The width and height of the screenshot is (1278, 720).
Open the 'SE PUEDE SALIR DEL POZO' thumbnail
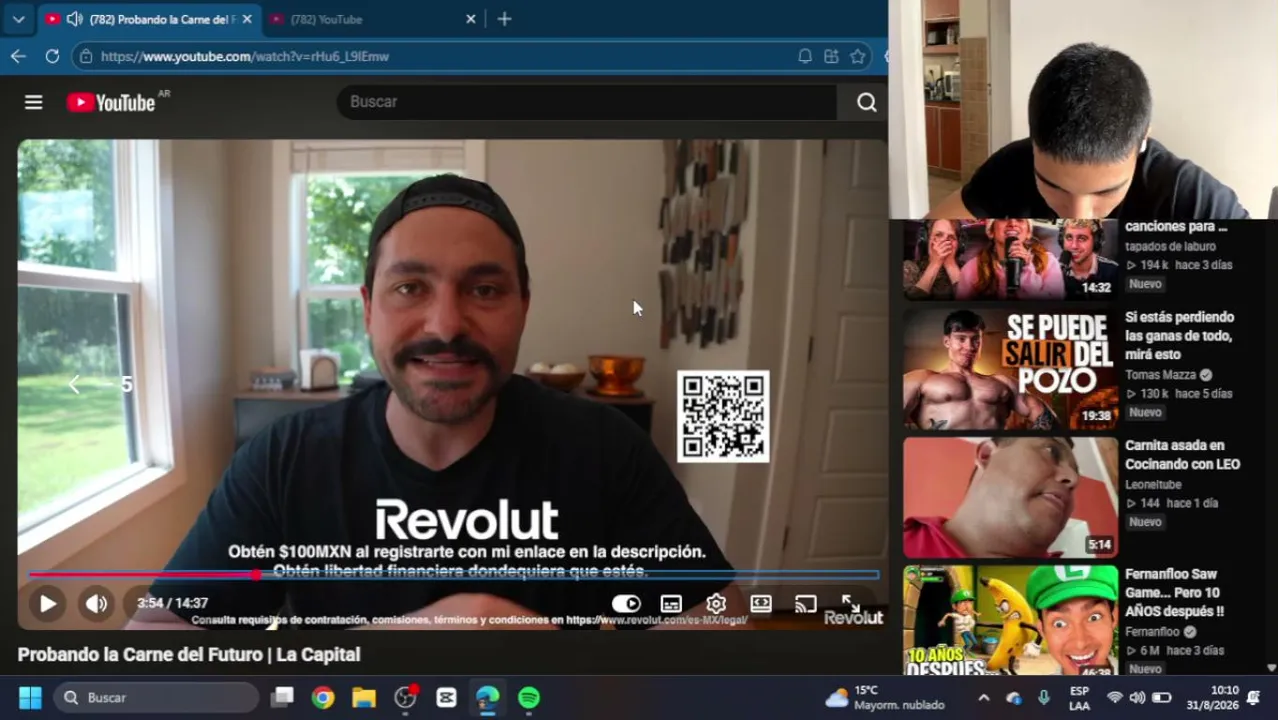pos(1010,369)
